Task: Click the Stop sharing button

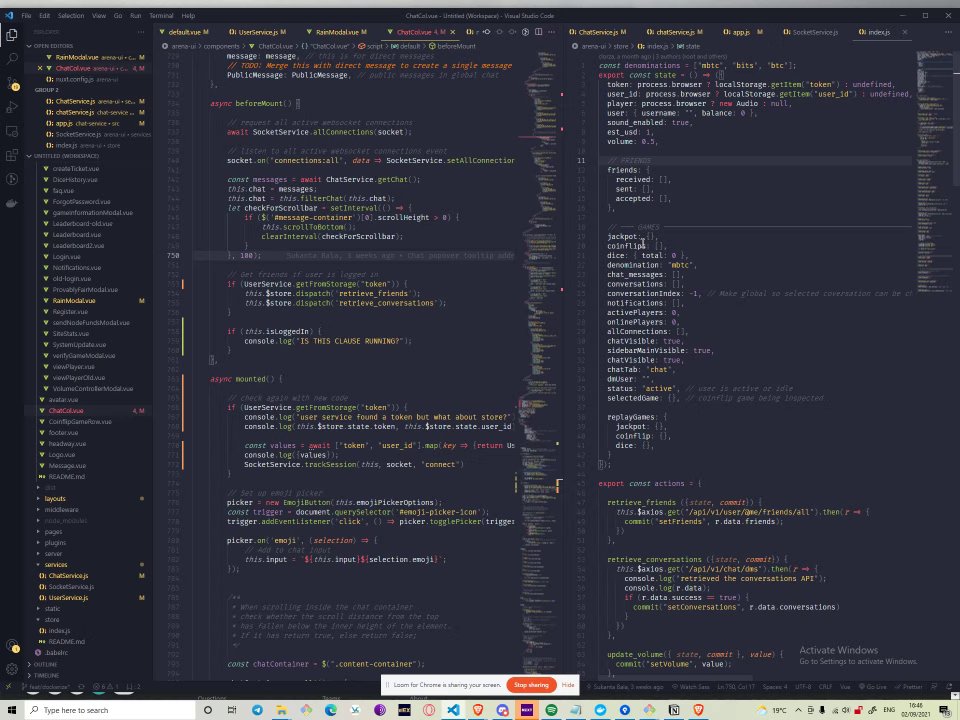Action: click(x=531, y=685)
